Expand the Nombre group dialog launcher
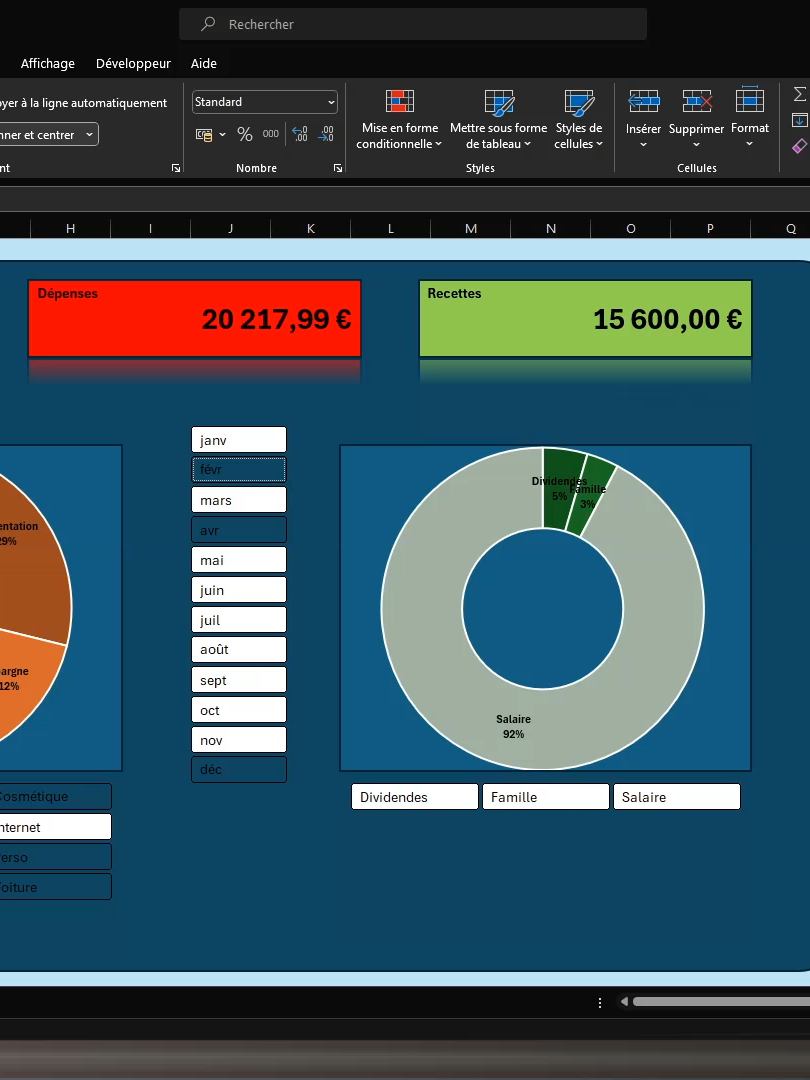The height and width of the screenshot is (1080, 810). tap(338, 168)
